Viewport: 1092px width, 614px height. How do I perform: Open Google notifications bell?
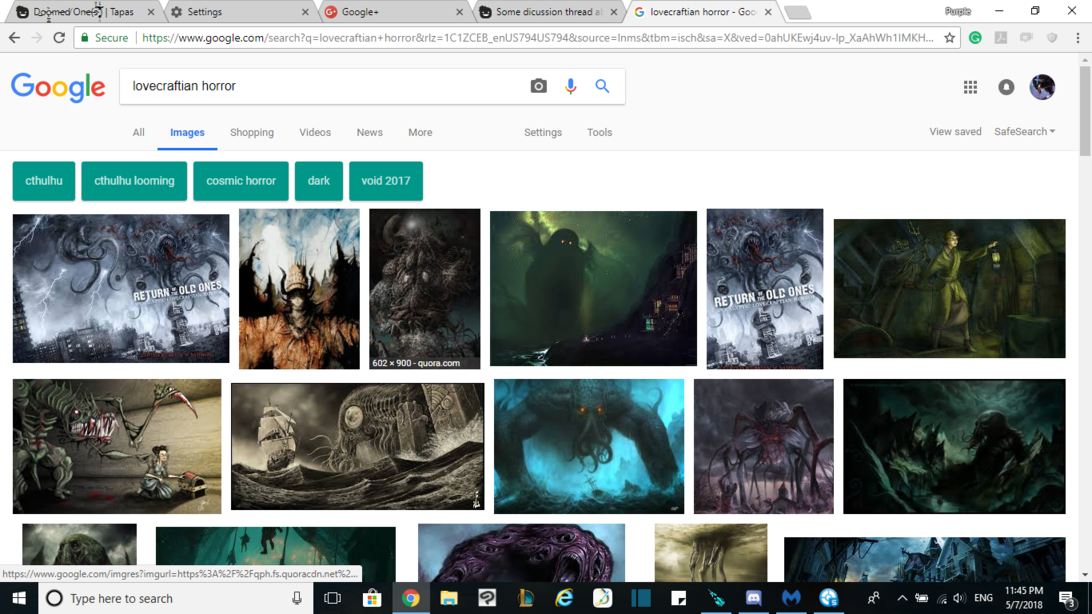pos(1006,87)
